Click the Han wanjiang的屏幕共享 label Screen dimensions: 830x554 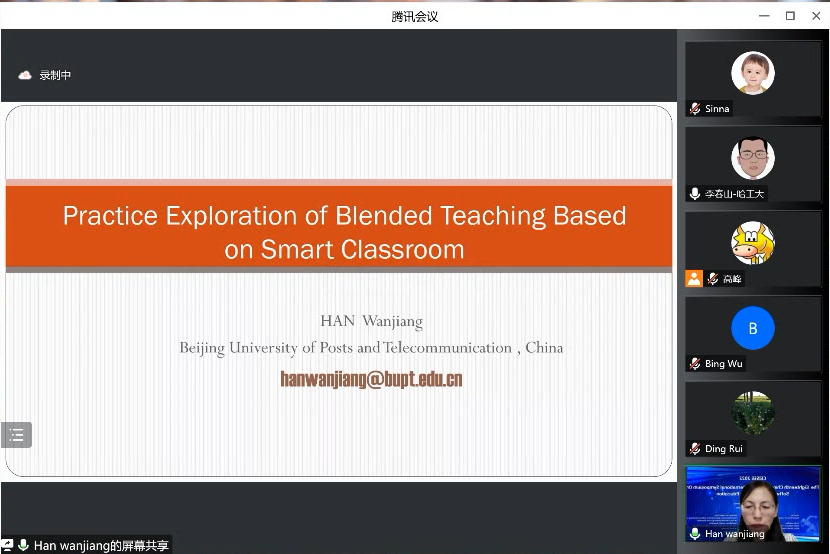[x=100, y=546]
